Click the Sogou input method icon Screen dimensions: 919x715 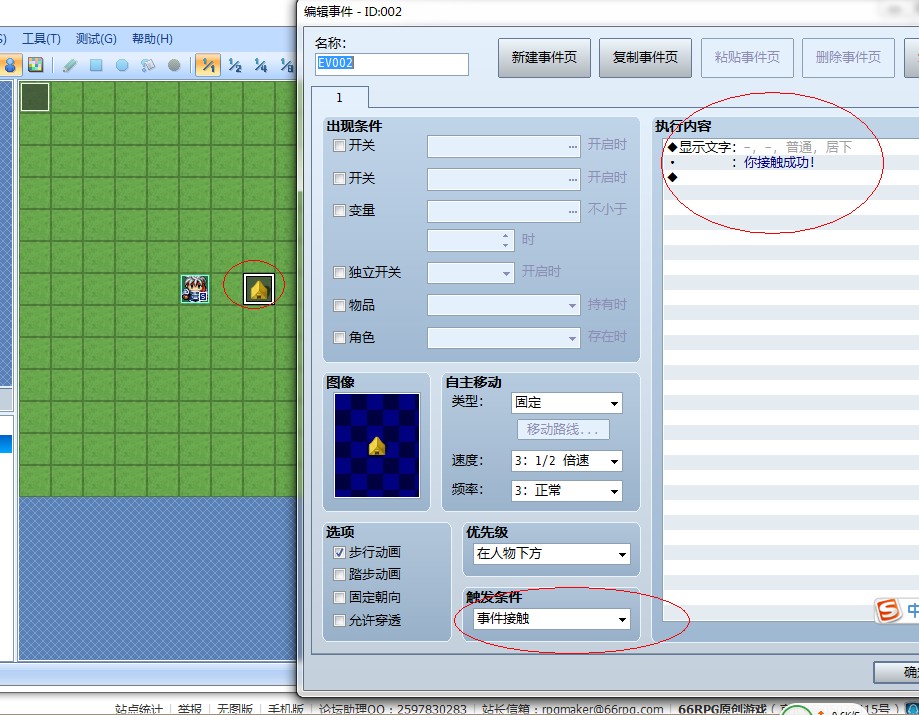click(888, 610)
